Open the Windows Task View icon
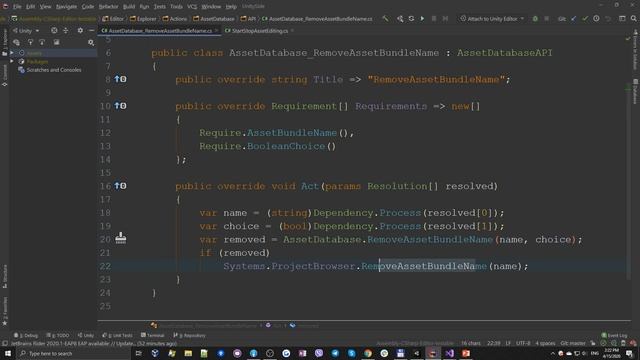Screen dimensions: 640x360 [x=138, y=353]
